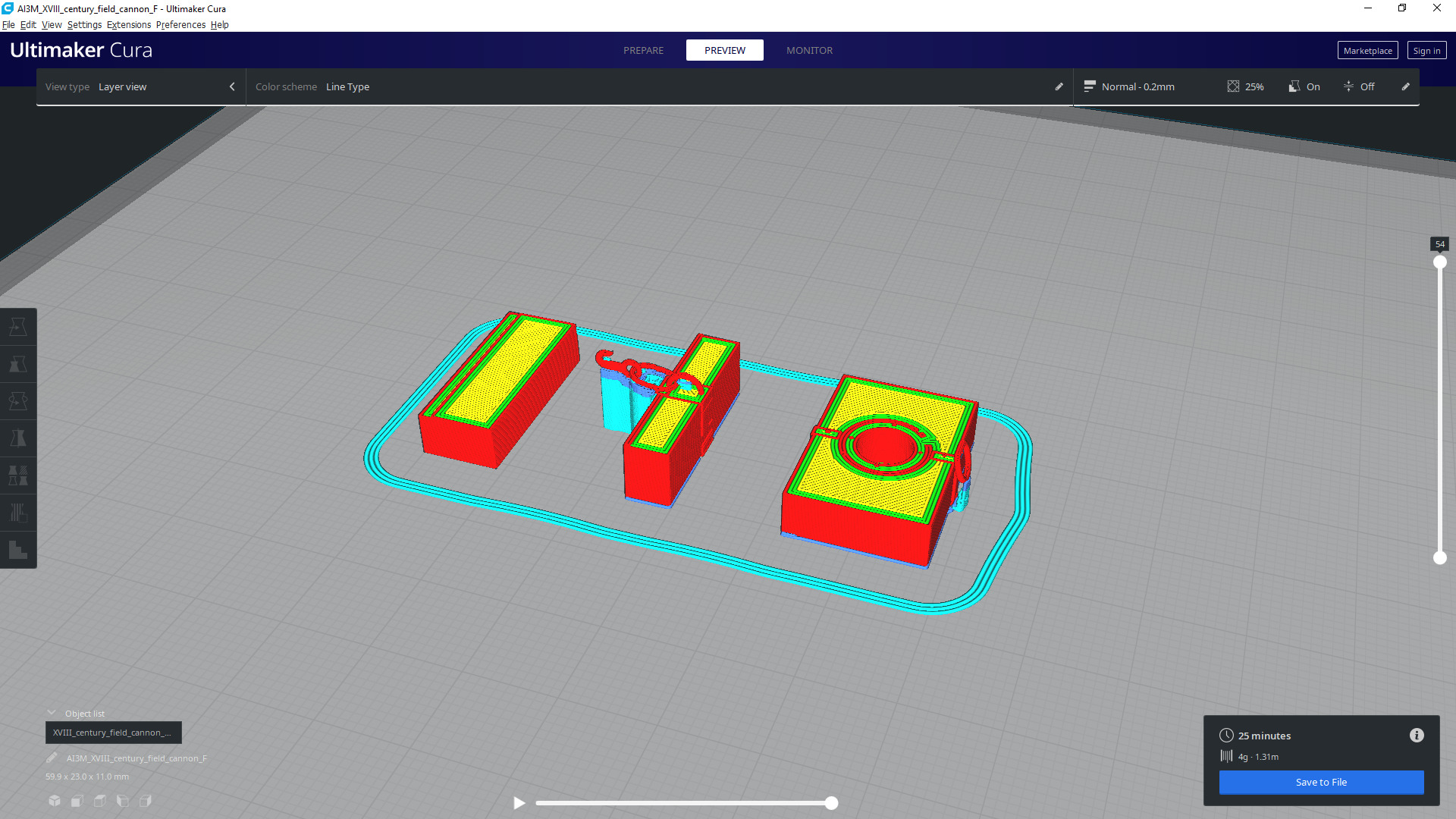
Task: Switch to the PREPARE stage tab
Action: (x=643, y=50)
